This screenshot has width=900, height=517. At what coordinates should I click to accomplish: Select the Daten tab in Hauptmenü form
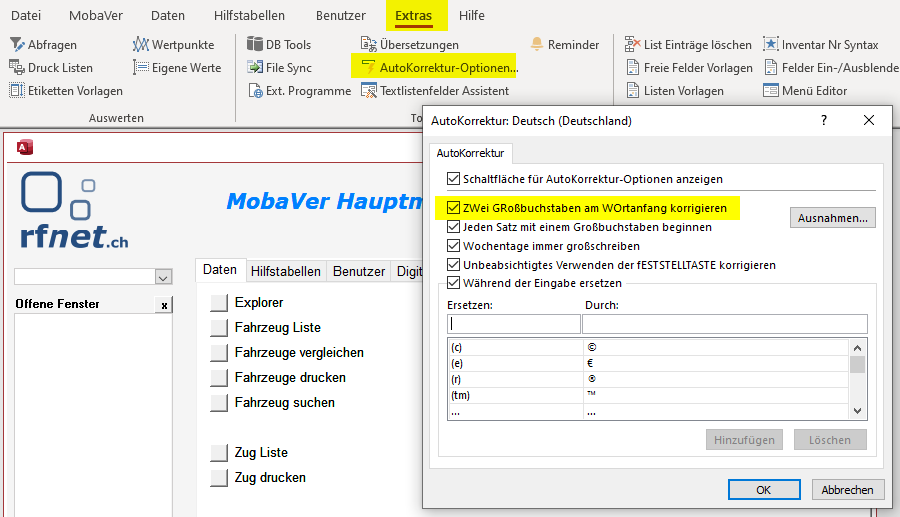point(220,270)
